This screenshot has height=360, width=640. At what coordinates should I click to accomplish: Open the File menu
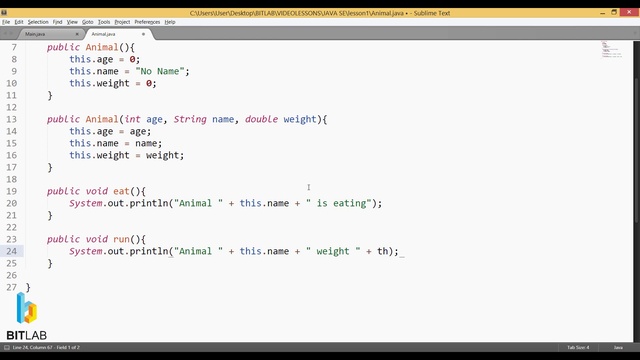click(6, 22)
